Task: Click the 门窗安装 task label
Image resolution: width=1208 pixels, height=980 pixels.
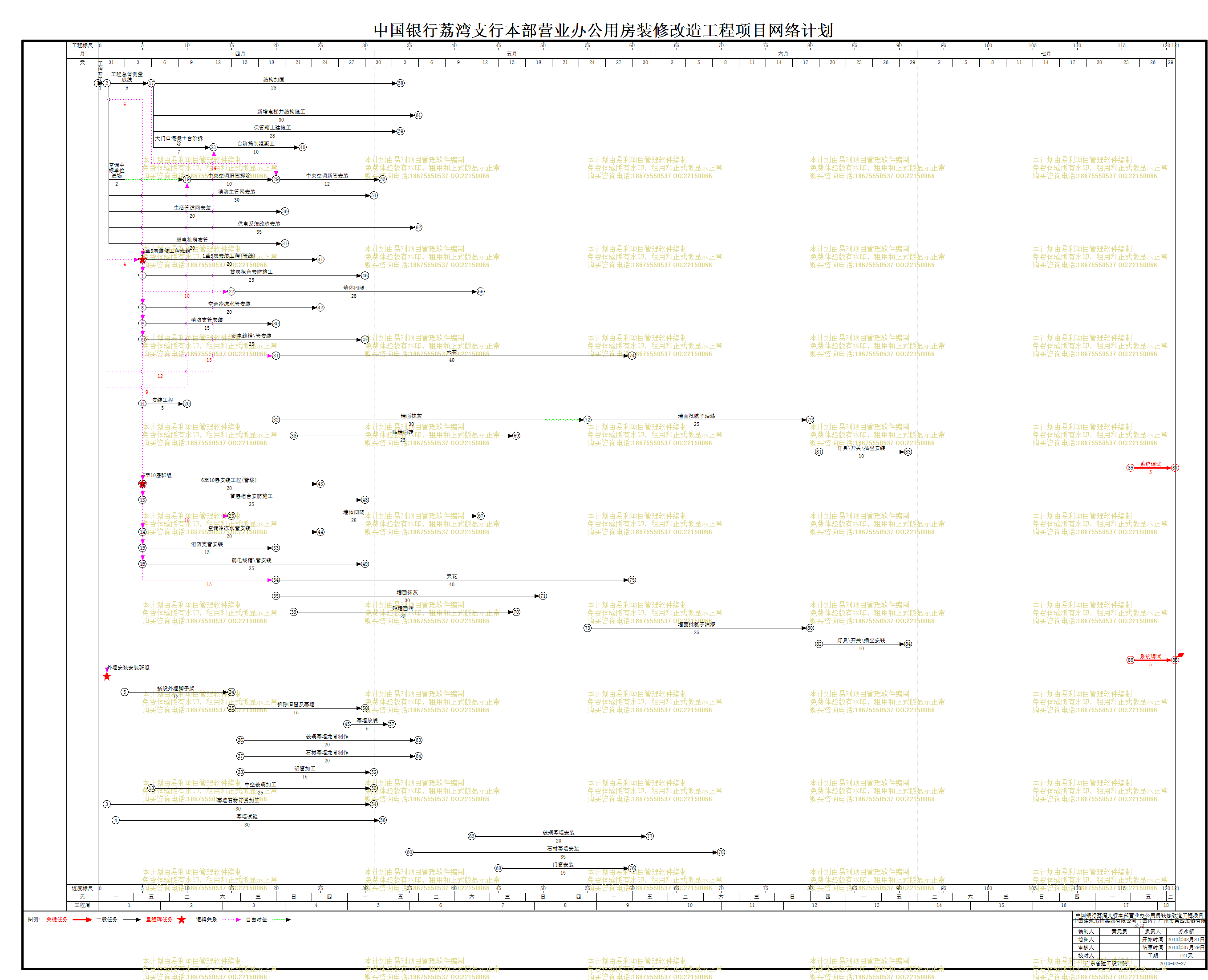Action: 563,865
